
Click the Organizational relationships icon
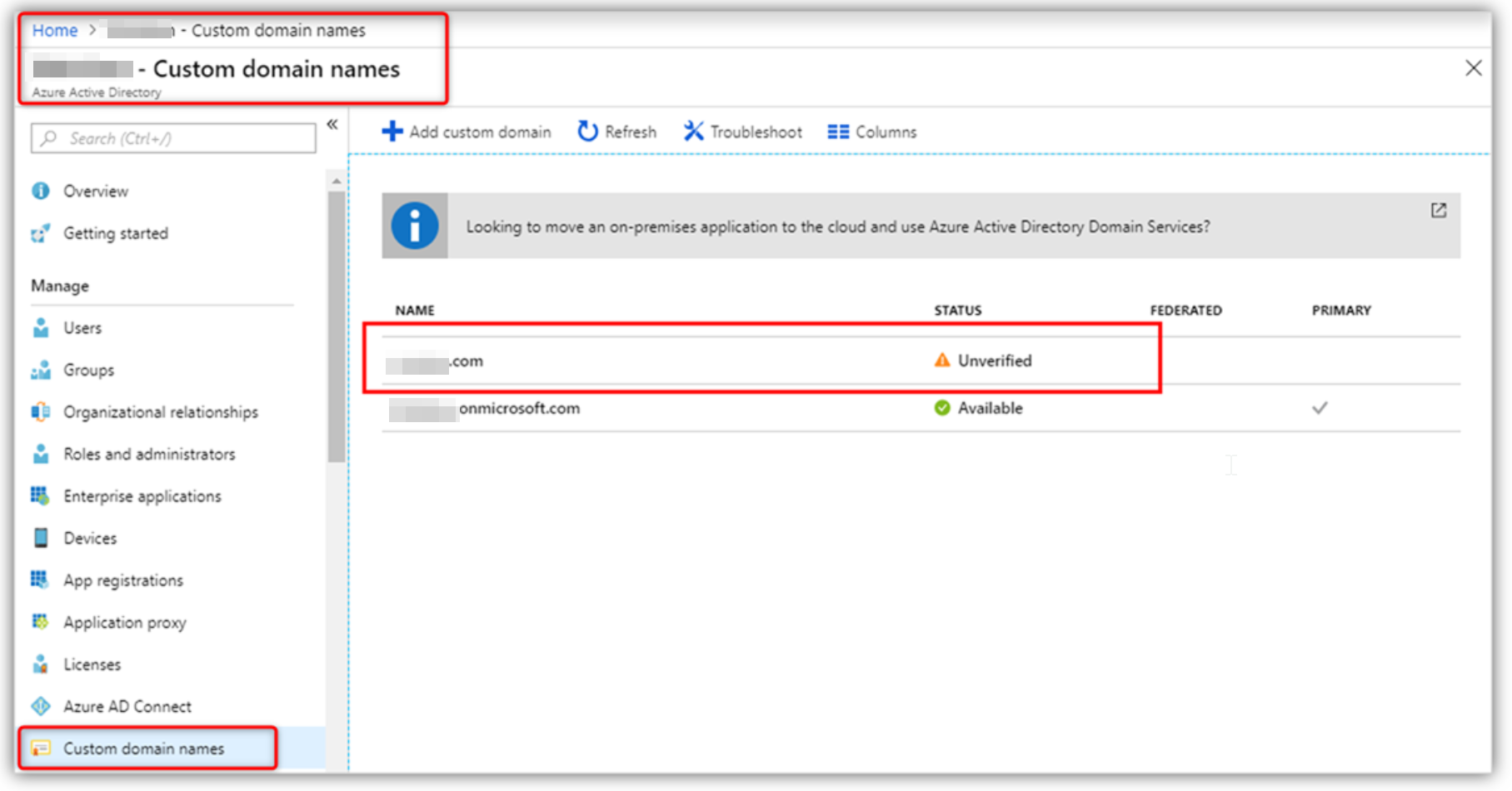coord(41,411)
